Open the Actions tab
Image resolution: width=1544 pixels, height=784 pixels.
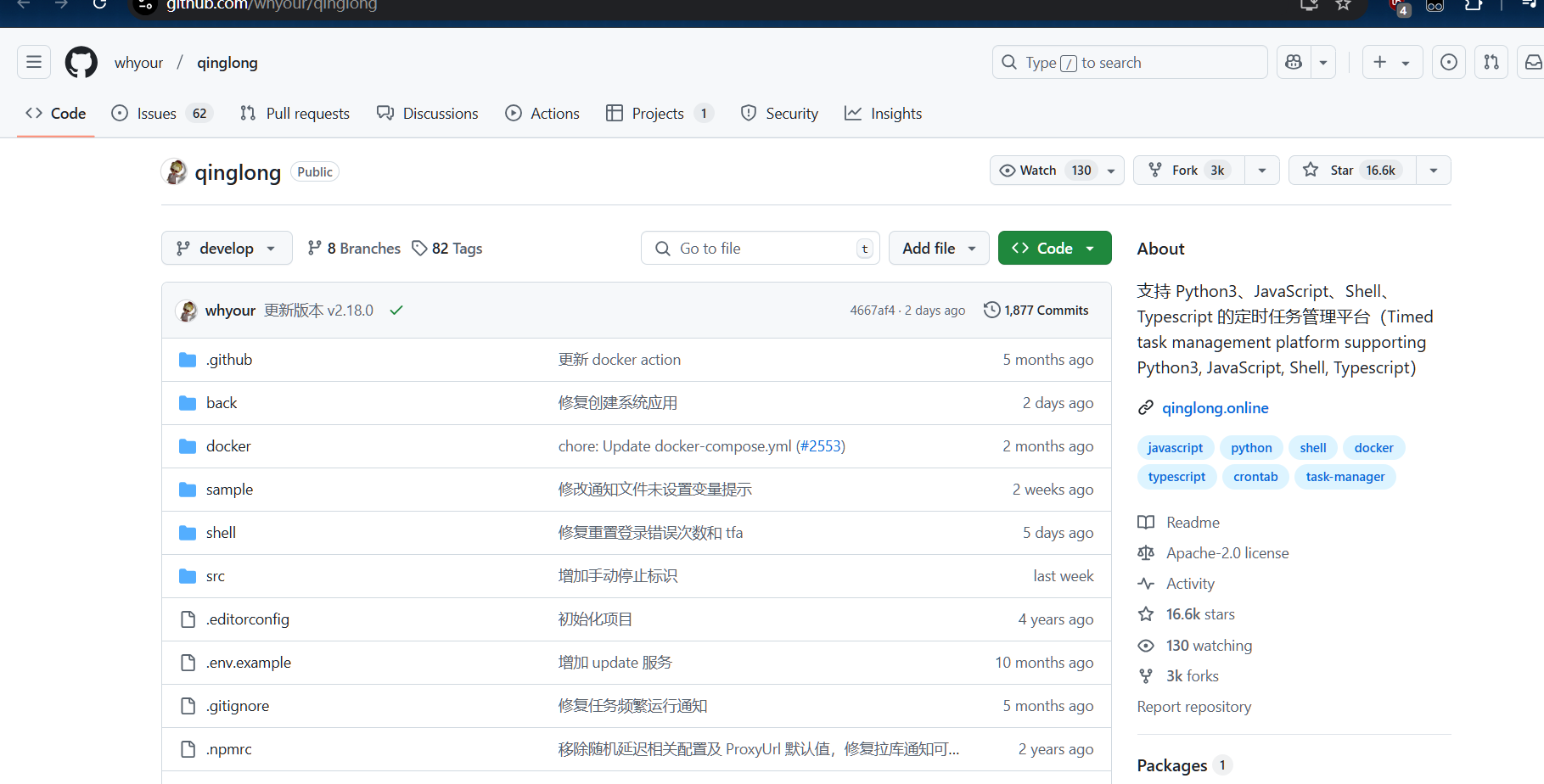tap(542, 114)
